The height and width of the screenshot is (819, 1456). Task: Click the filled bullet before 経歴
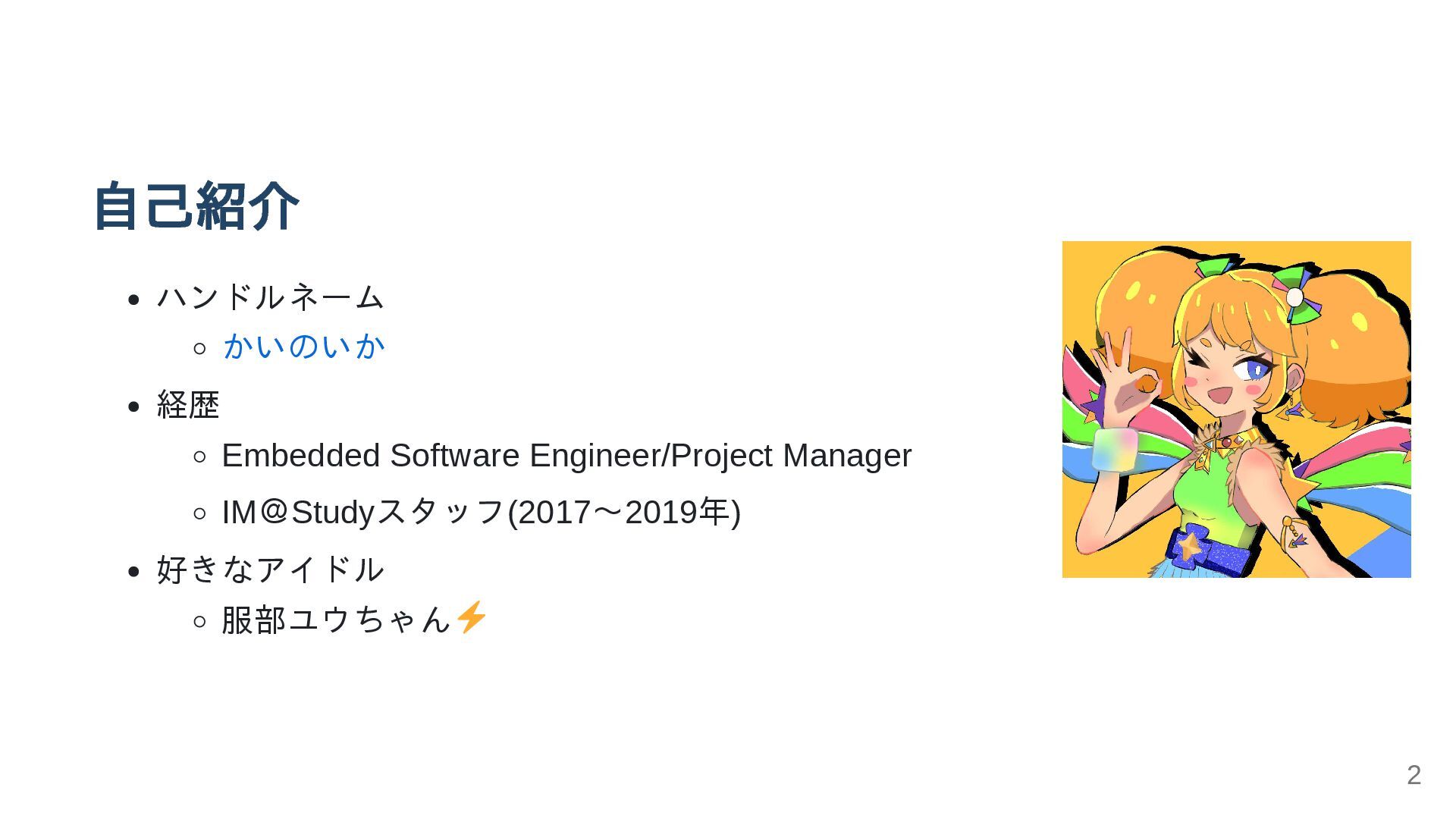click(134, 407)
